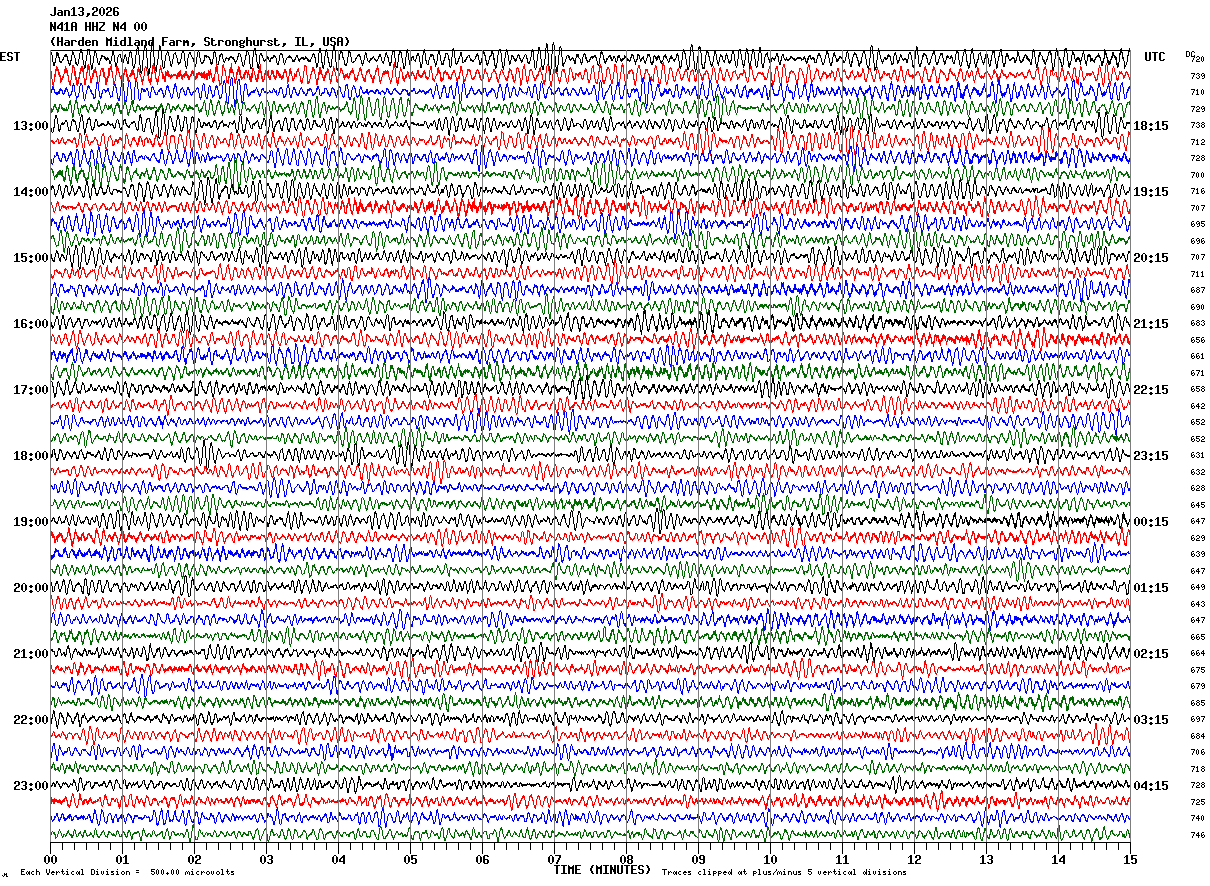Click the DC offset value "700"
Image resolution: width=1210 pixels, height=886 pixels.
click(1197, 175)
